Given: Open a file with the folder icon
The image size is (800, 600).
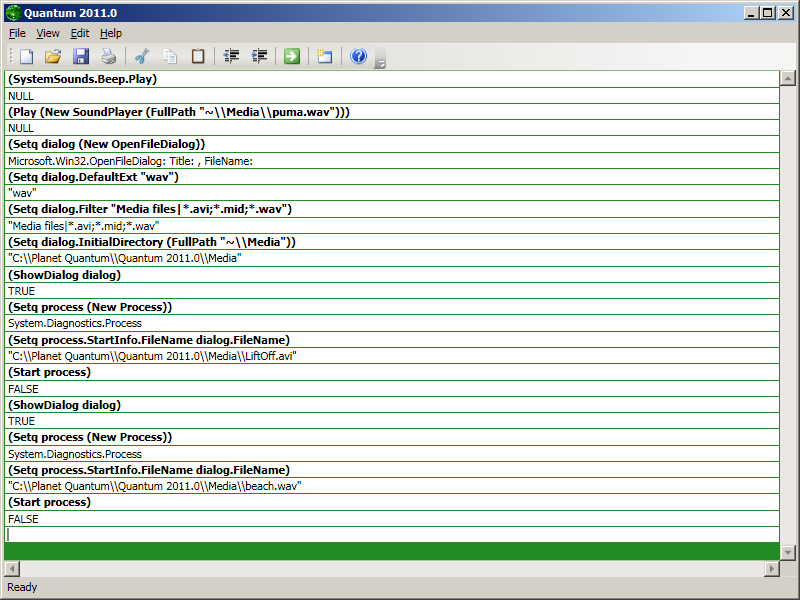Looking at the screenshot, I should tap(53, 56).
